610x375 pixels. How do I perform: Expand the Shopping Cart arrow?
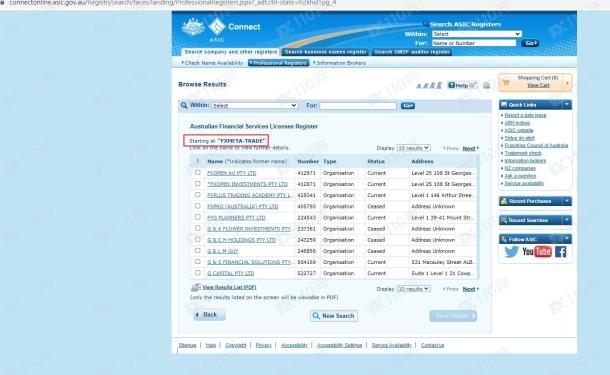tap(567, 83)
